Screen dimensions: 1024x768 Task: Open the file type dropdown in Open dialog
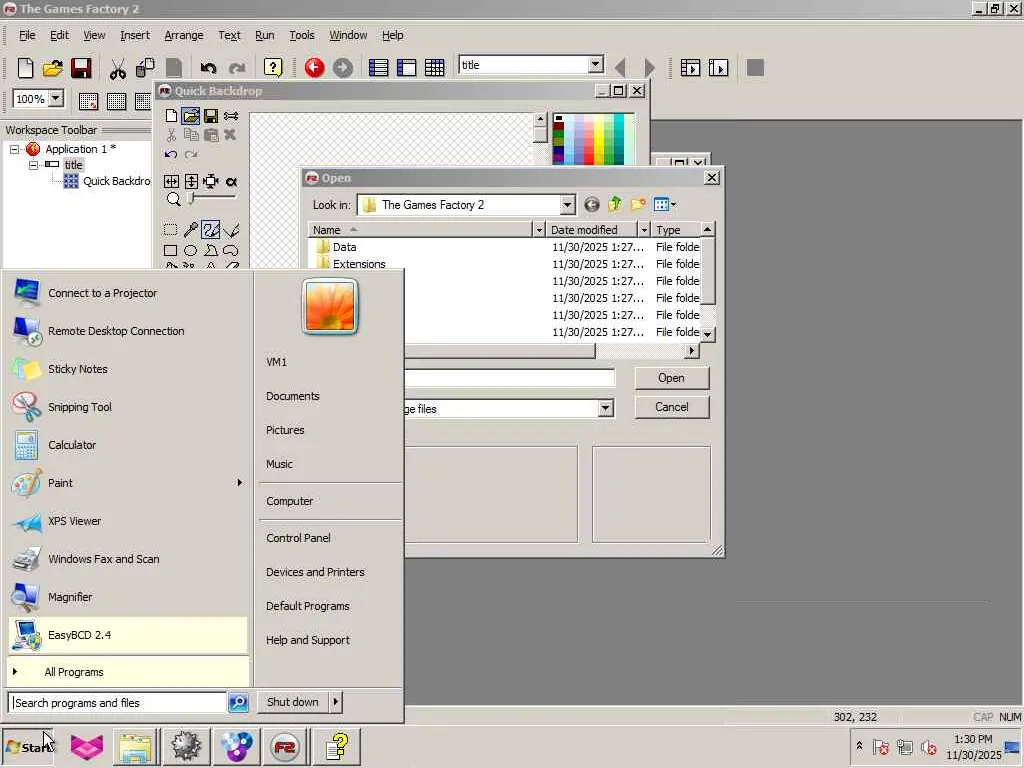(605, 409)
